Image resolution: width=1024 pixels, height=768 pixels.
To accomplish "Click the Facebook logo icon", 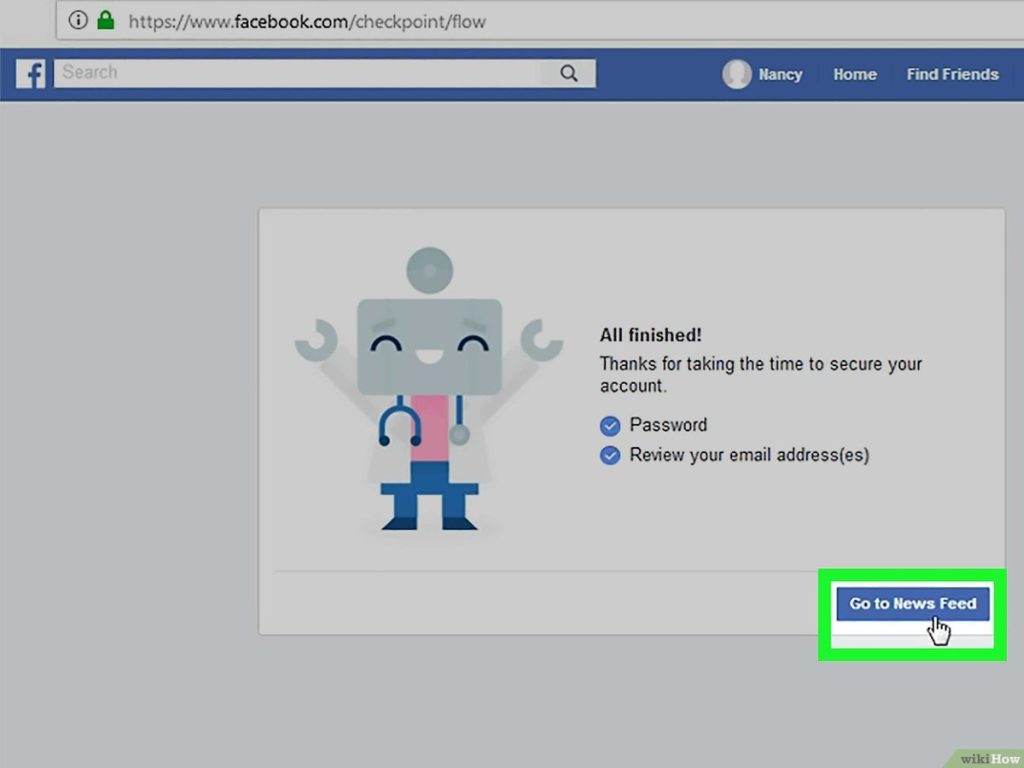I will [31, 74].
